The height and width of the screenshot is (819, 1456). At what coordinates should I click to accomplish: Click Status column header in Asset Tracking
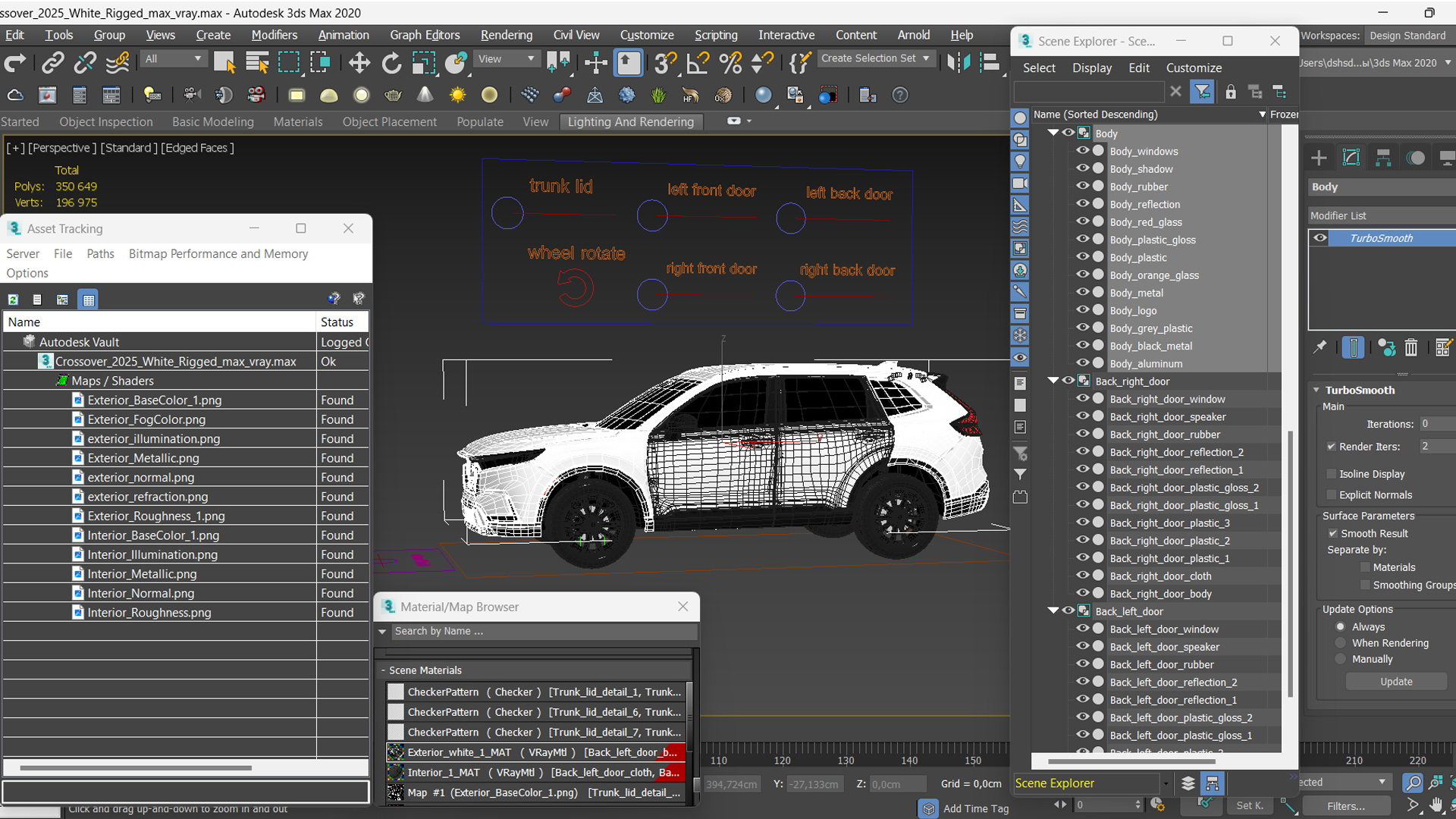pyautogui.click(x=343, y=322)
